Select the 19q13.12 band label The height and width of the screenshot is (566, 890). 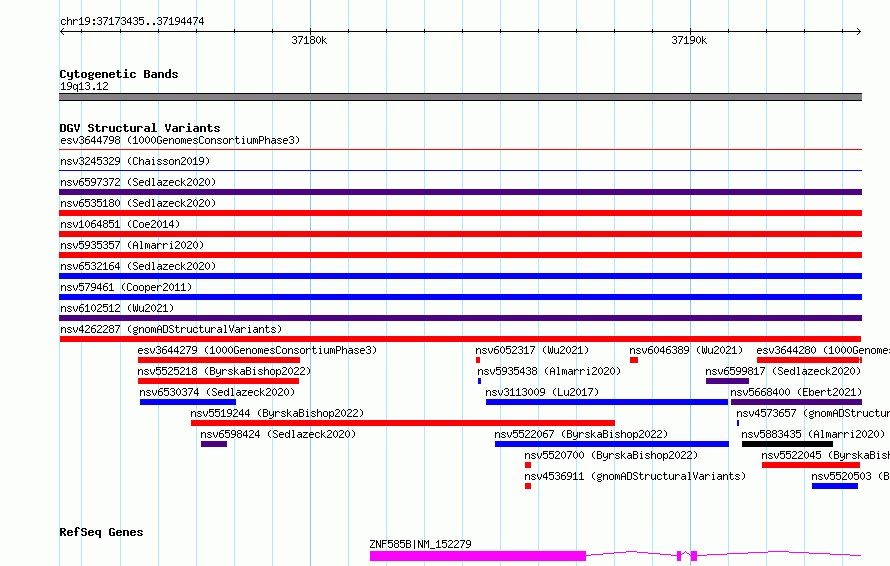click(84, 86)
